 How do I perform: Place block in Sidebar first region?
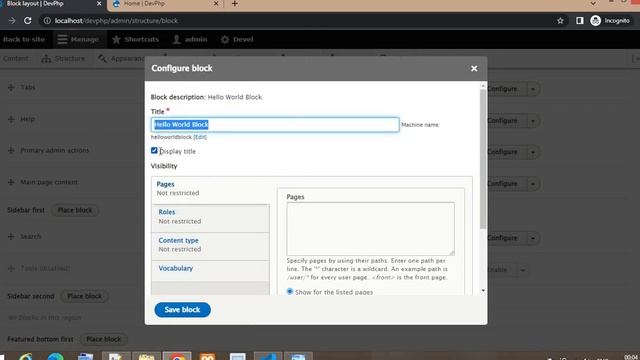coord(75,210)
